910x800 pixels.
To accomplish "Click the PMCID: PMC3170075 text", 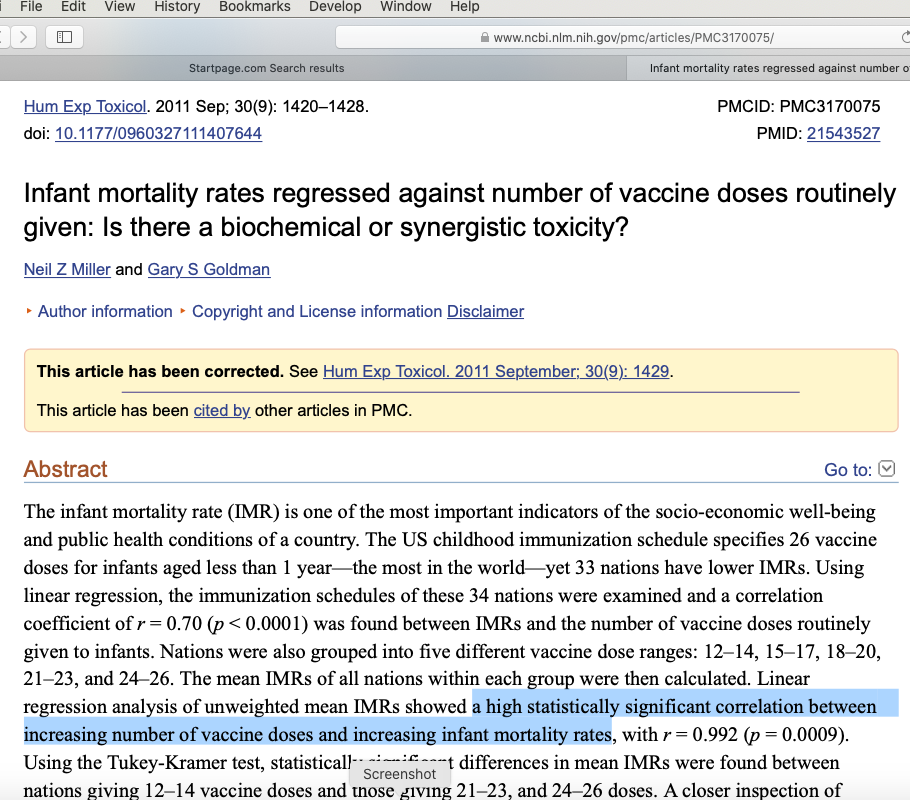I will [x=799, y=107].
